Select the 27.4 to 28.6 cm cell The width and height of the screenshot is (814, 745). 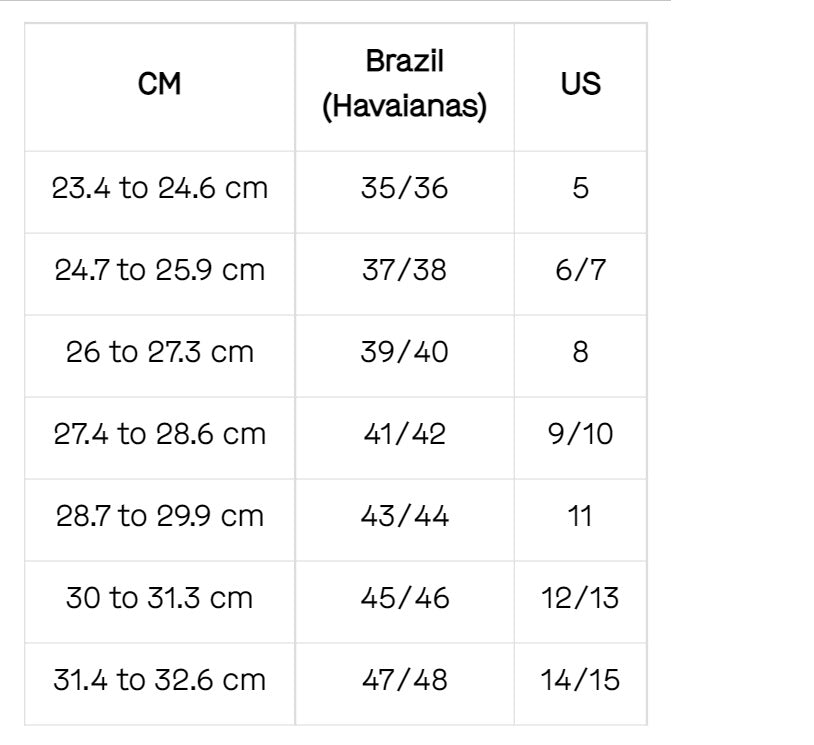pos(160,434)
